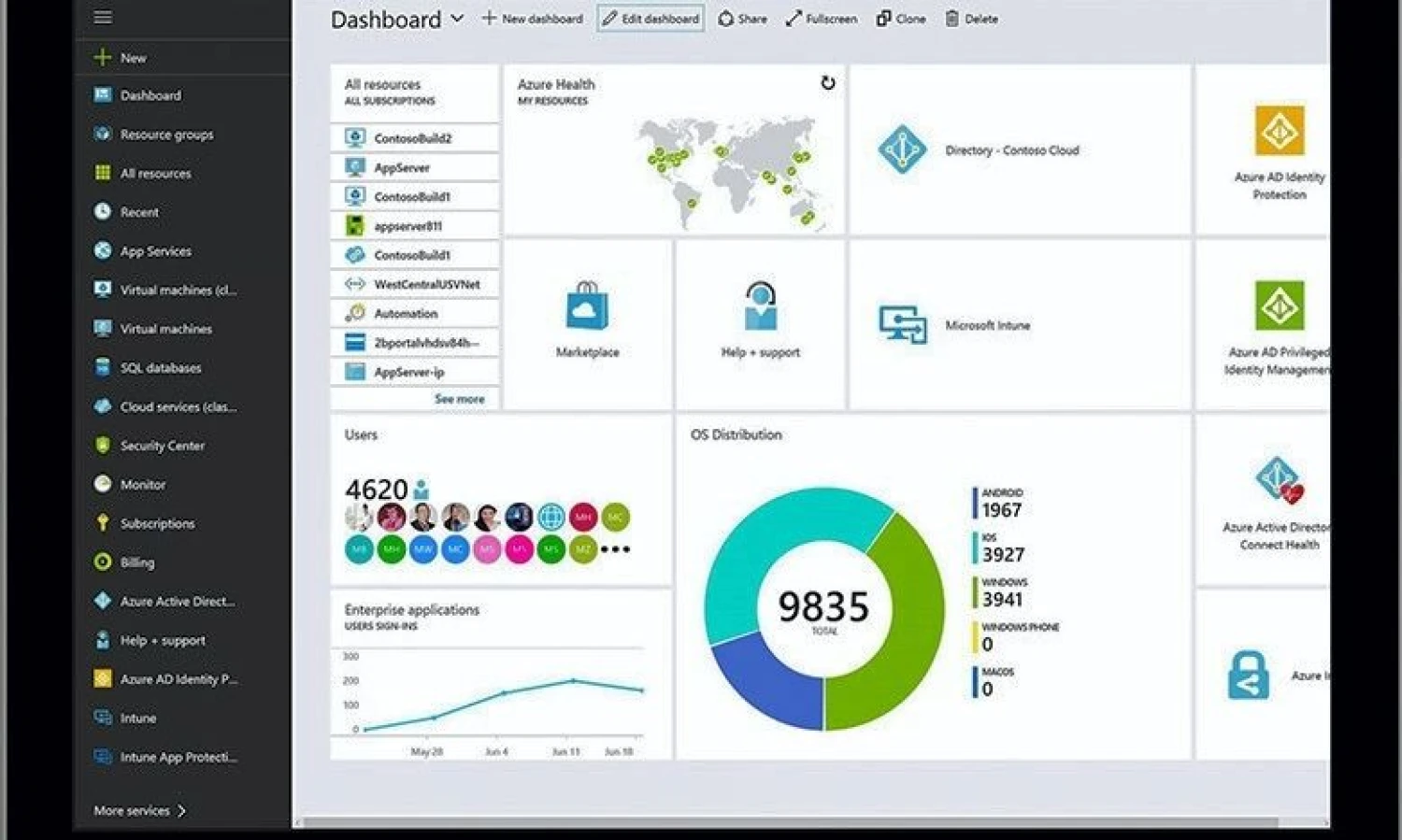Open the Dashboard title dropdown arrow
The height and width of the screenshot is (840, 1402).
tap(457, 18)
